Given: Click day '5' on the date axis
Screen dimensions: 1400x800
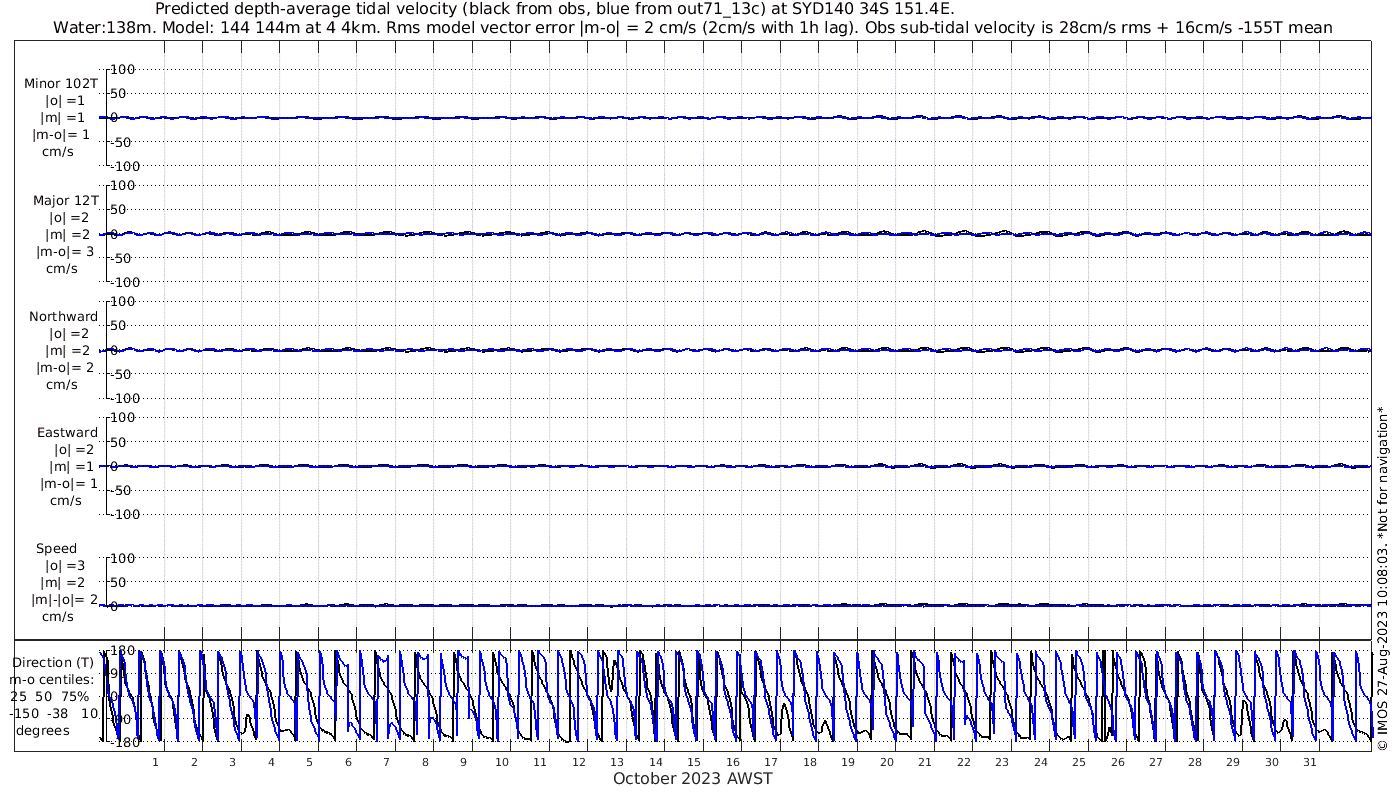Looking at the screenshot, I should pos(309,762).
